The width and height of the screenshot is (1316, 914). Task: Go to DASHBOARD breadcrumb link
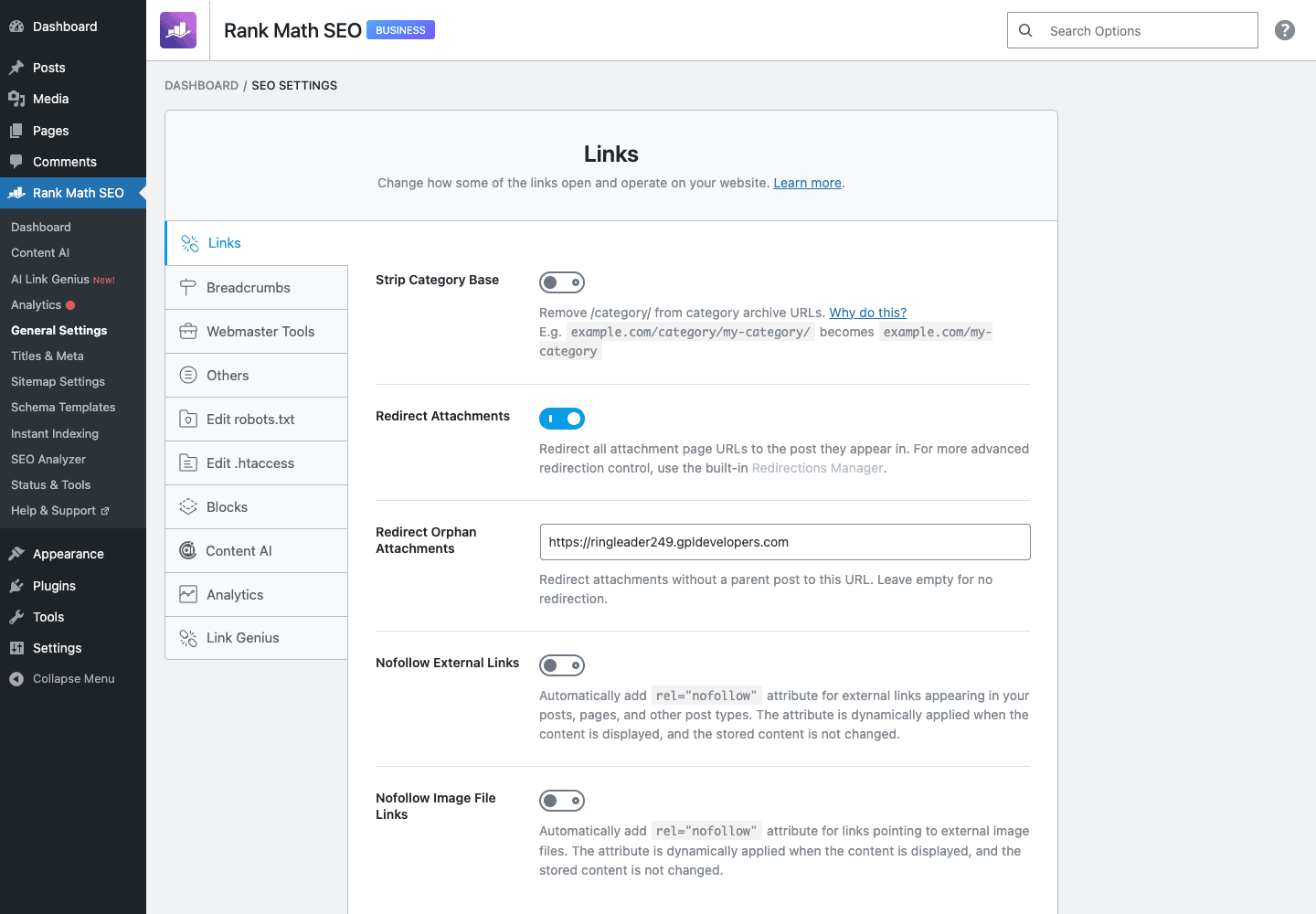coord(201,85)
